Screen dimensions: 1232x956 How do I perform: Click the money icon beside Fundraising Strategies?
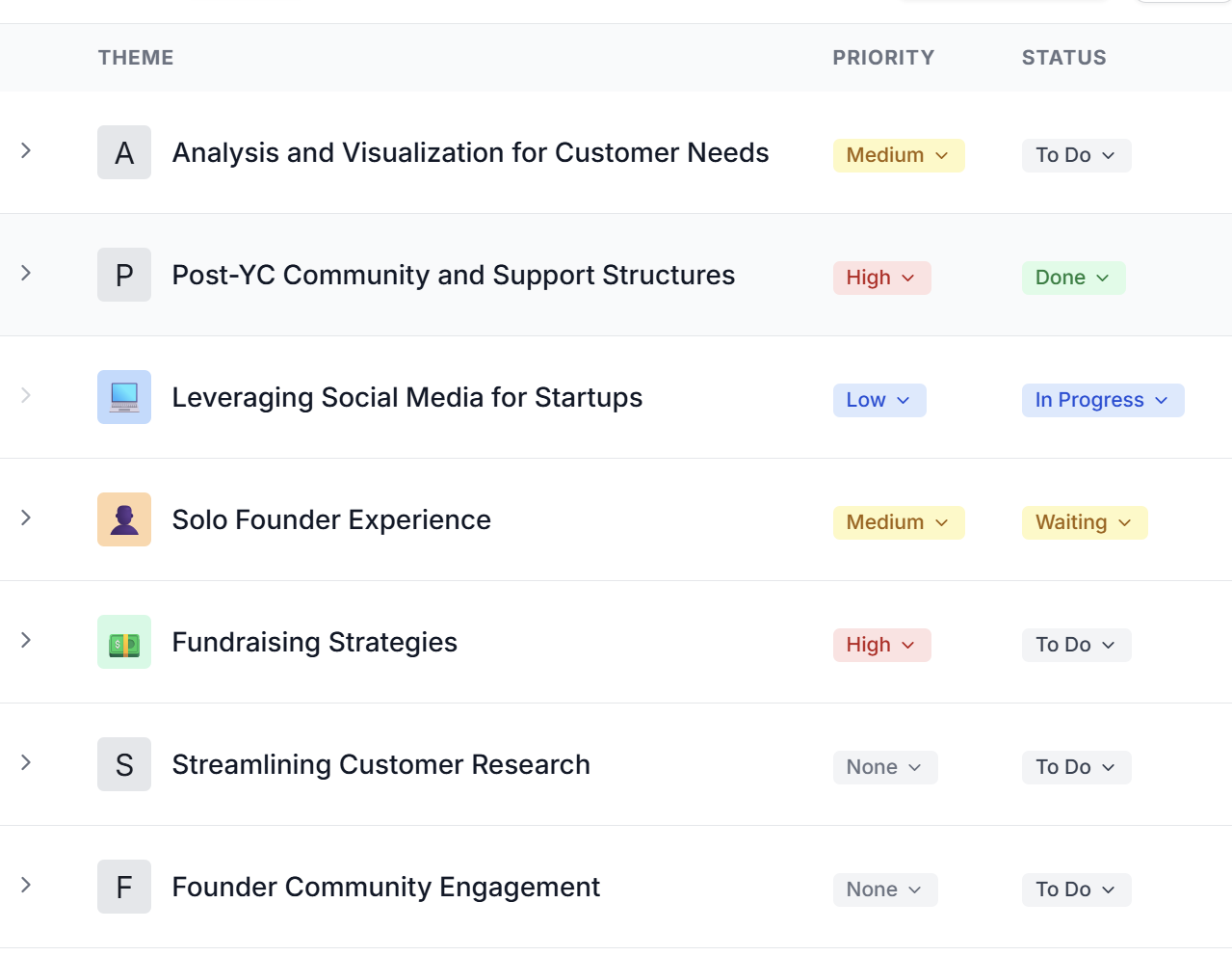(x=123, y=641)
